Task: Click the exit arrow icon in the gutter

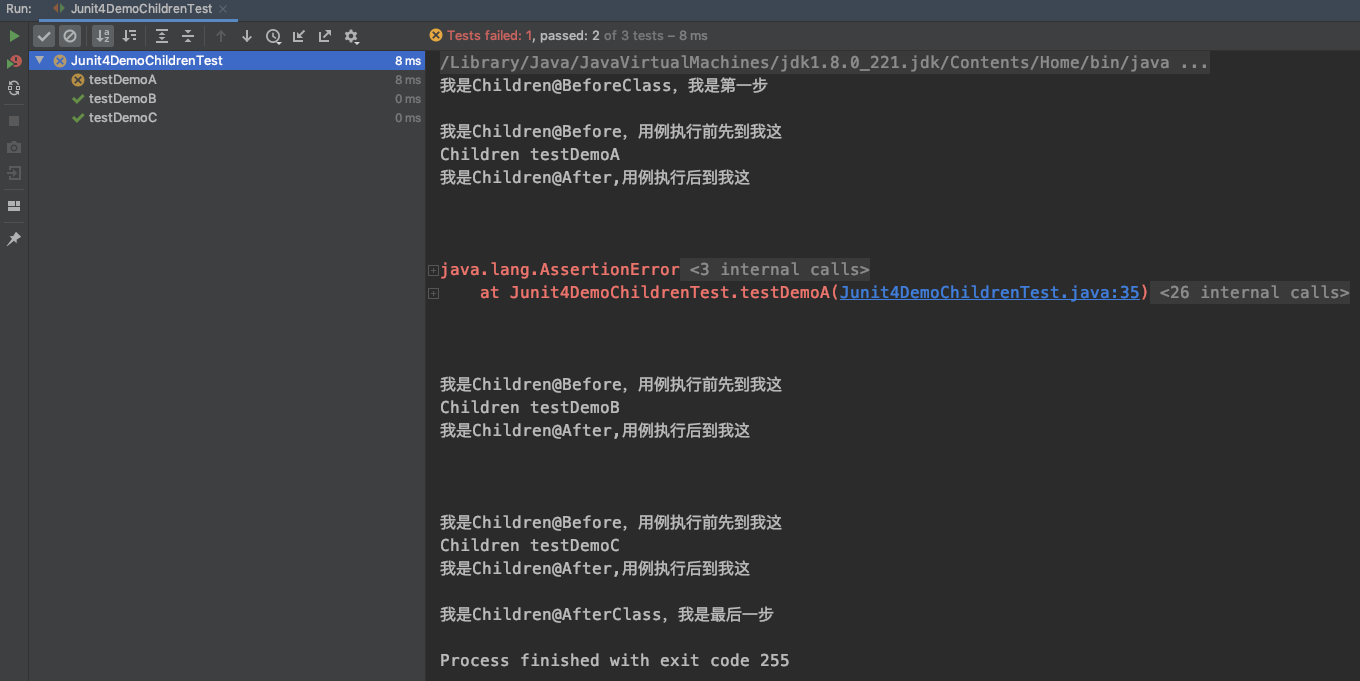Action: click(14, 173)
